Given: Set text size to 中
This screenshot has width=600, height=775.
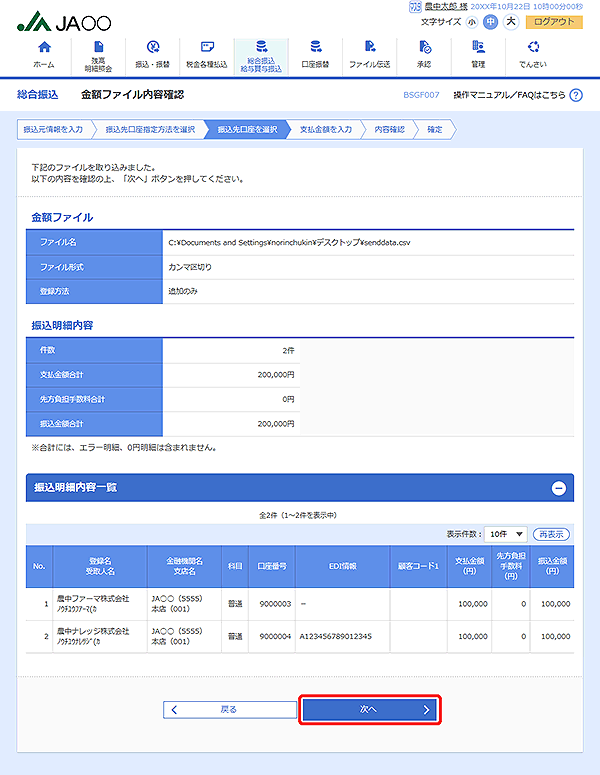Looking at the screenshot, I should [x=490, y=22].
